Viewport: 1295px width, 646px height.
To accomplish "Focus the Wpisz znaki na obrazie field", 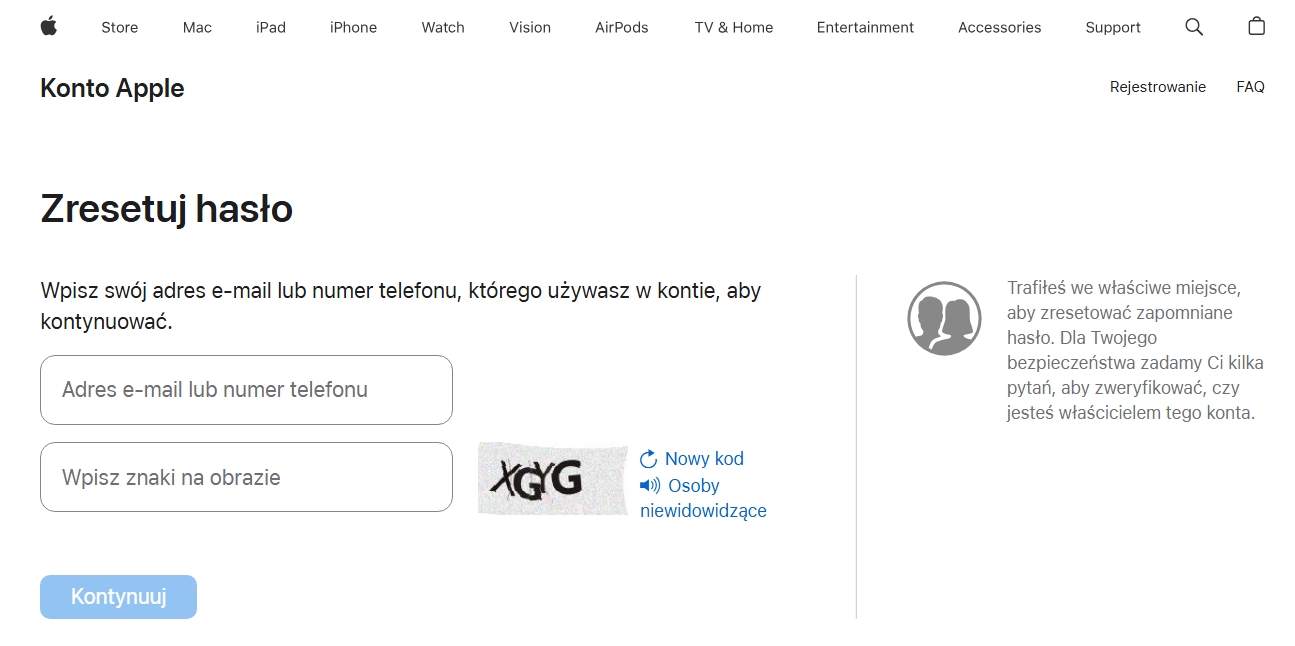I will click(x=246, y=477).
